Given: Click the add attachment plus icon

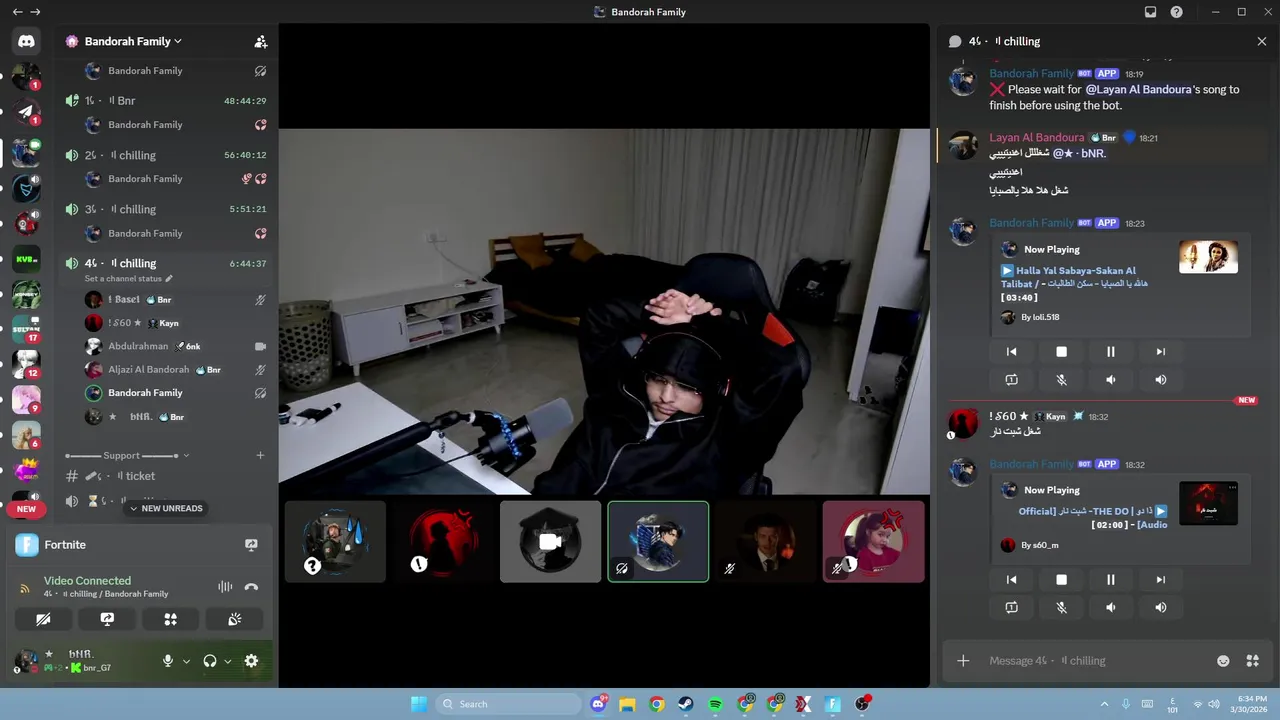Looking at the screenshot, I should (x=963, y=661).
